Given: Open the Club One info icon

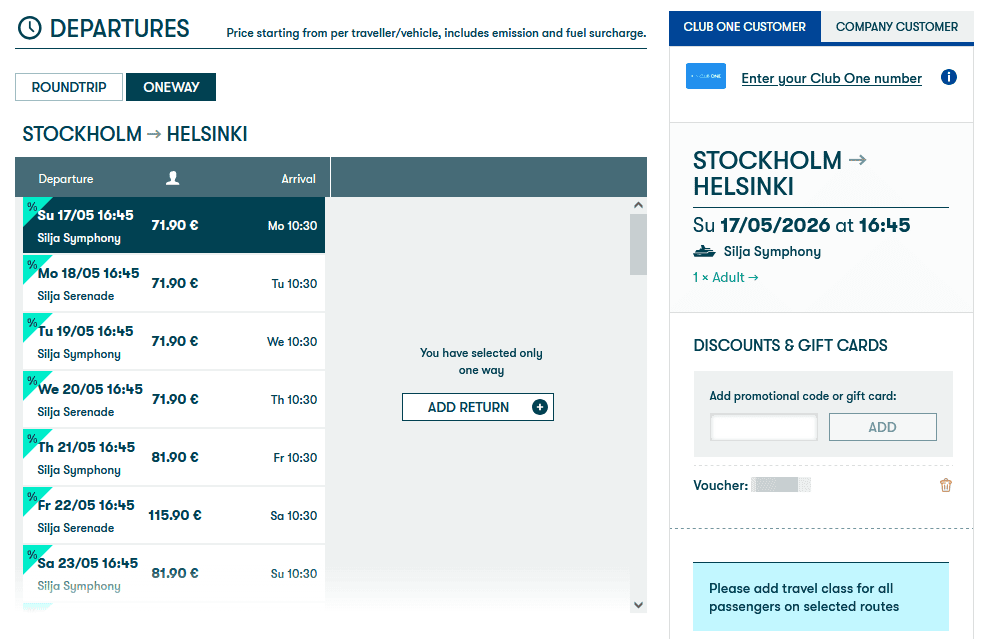Looking at the screenshot, I should coord(948,77).
